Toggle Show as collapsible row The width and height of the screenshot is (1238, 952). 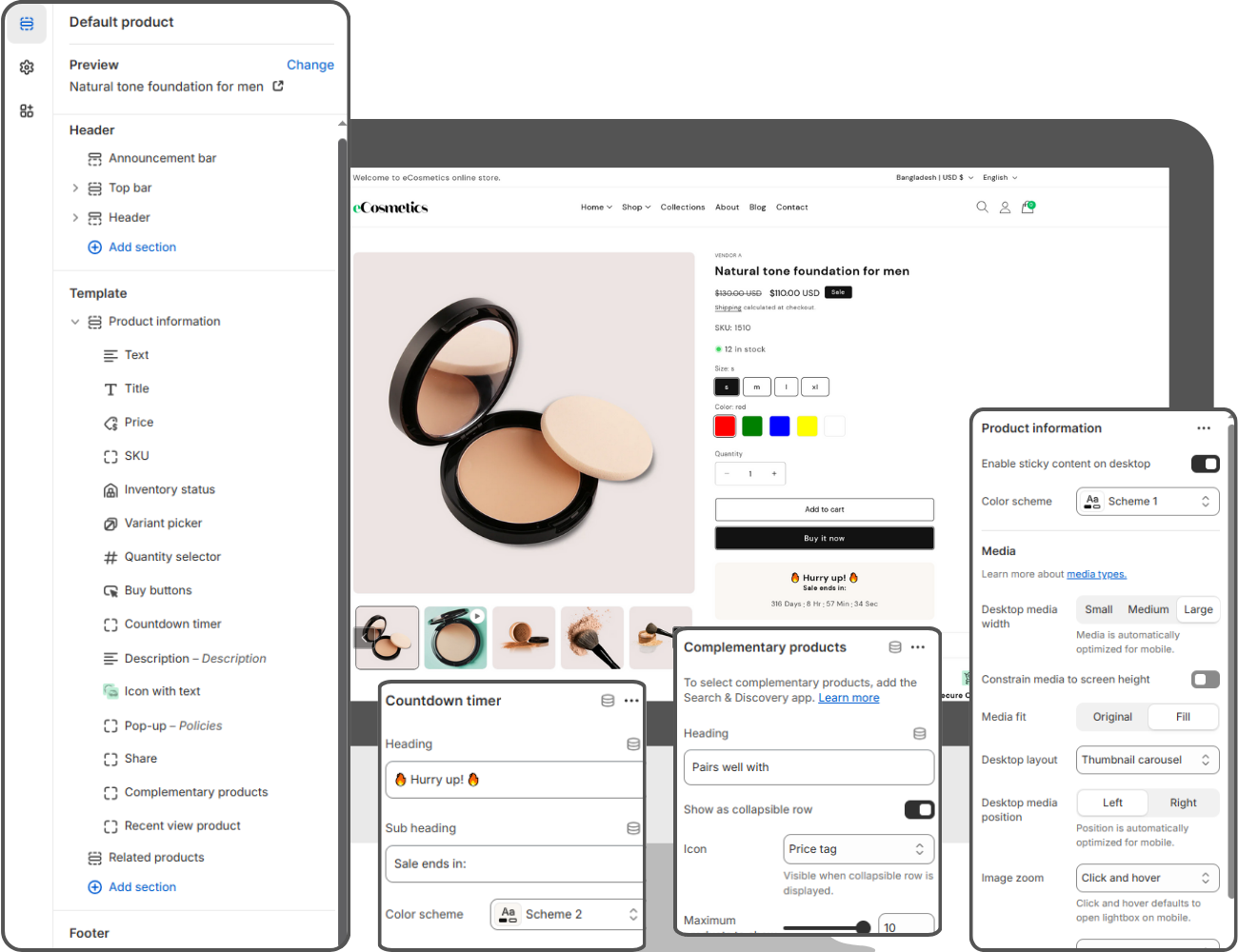pyautogui.click(x=919, y=809)
